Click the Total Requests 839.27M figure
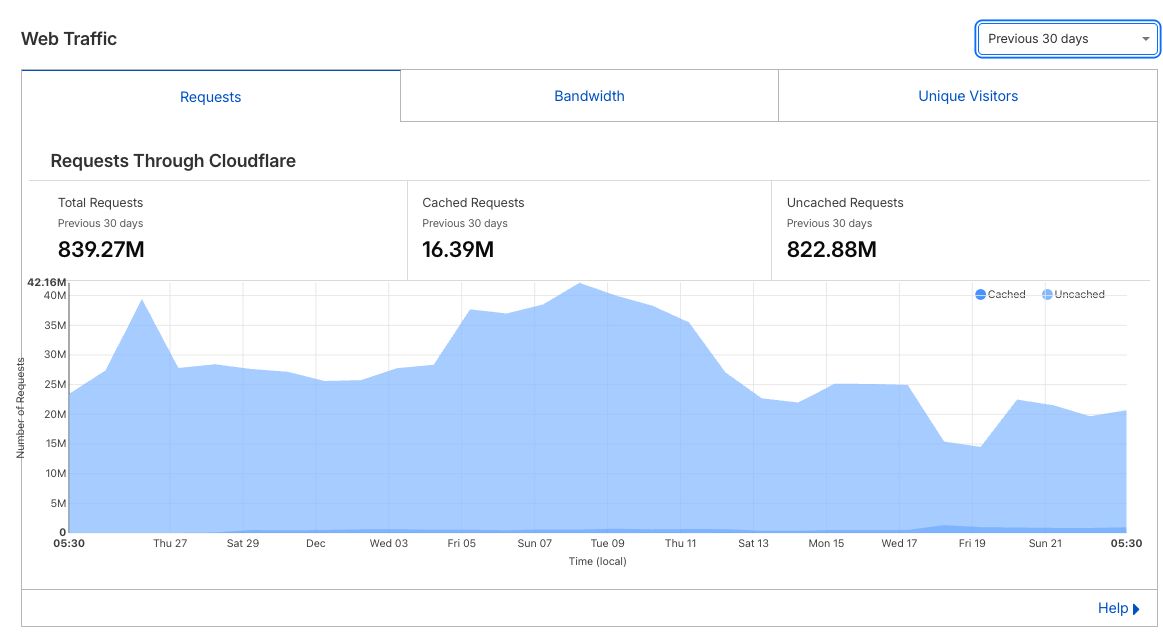 click(101, 249)
